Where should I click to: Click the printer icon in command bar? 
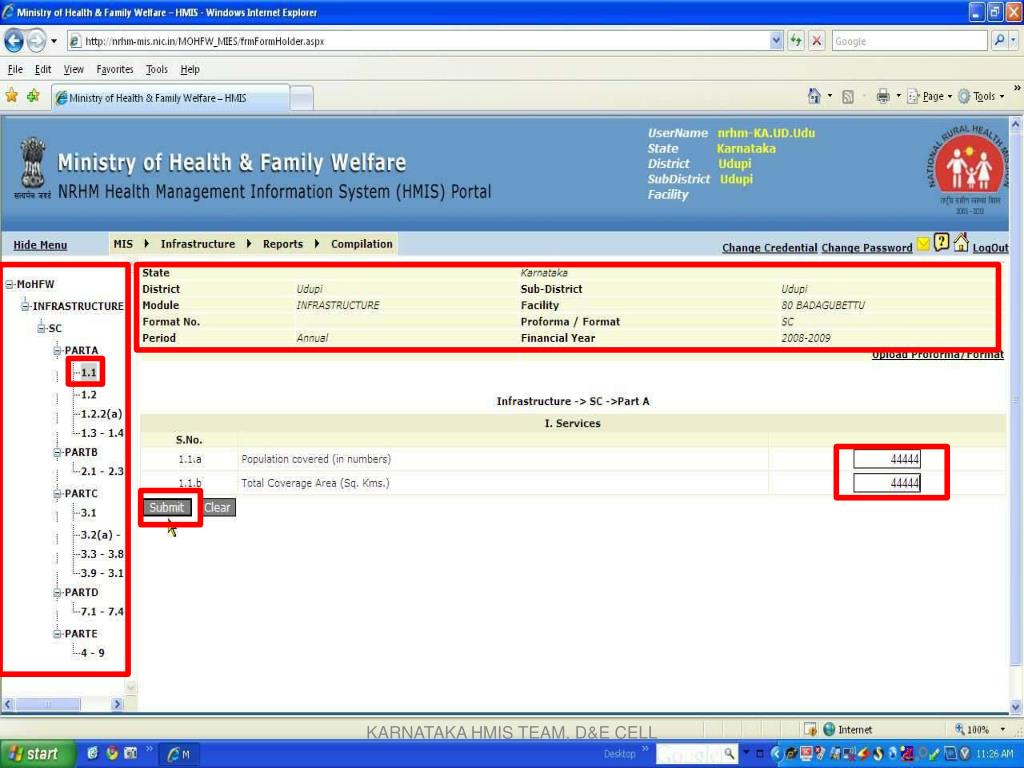pos(883,97)
